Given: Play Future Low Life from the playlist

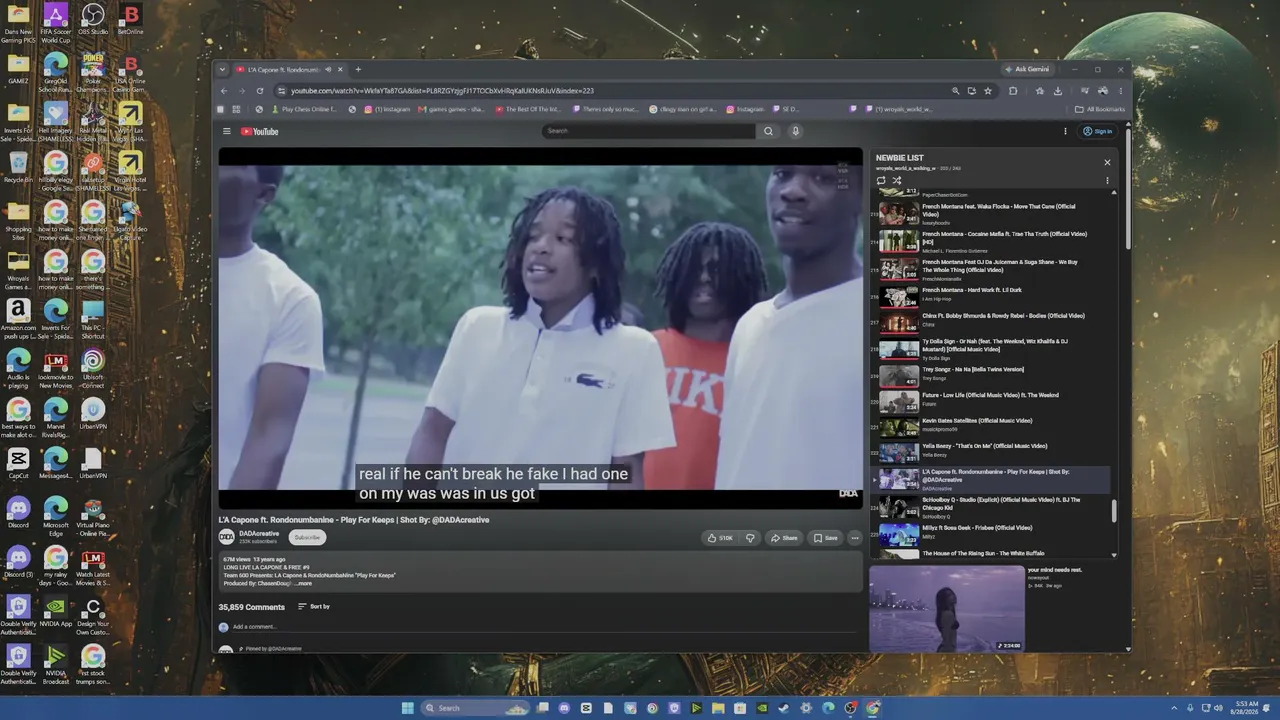Looking at the screenshot, I should click(990, 401).
